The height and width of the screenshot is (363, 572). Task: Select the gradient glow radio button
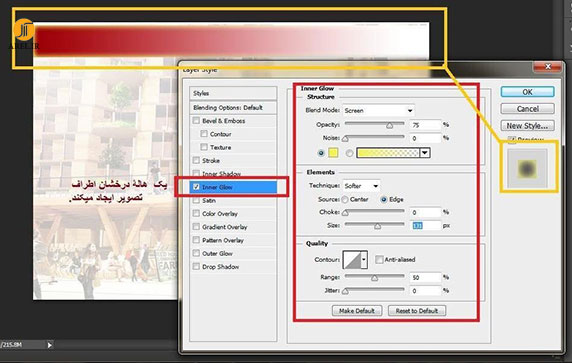(349, 153)
